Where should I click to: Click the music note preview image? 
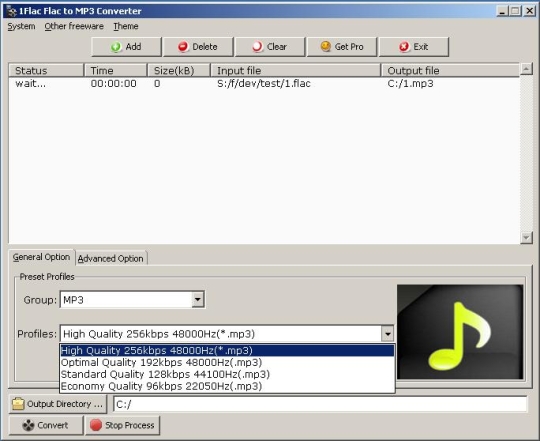[x=460, y=332]
